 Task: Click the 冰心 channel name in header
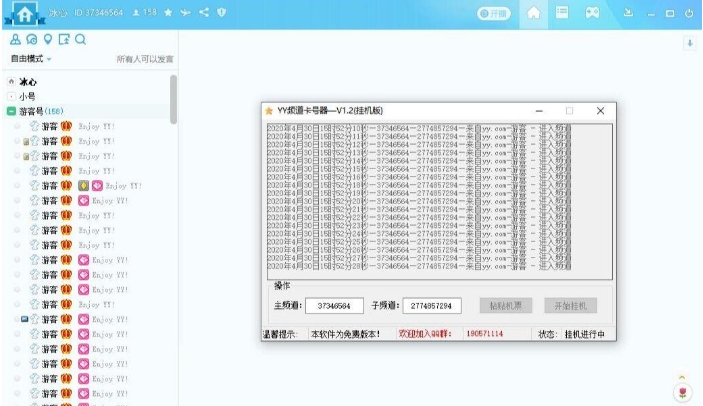(57, 13)
